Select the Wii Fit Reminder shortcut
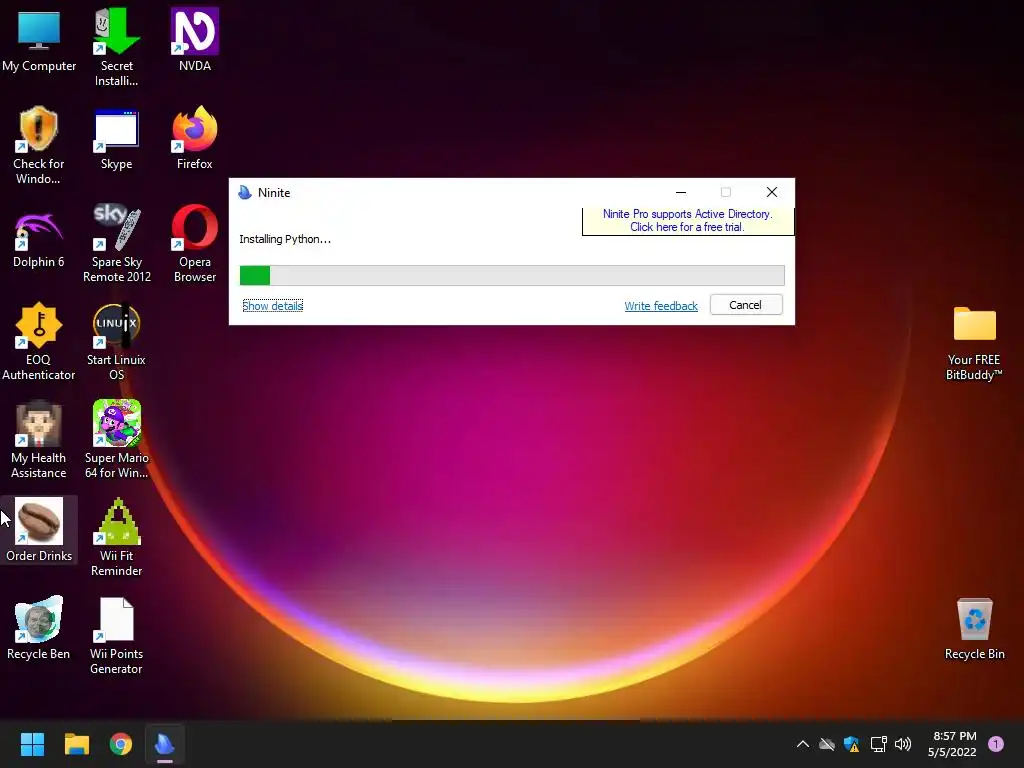This screenshot has height=768, width=1024. tap(116, 537)
